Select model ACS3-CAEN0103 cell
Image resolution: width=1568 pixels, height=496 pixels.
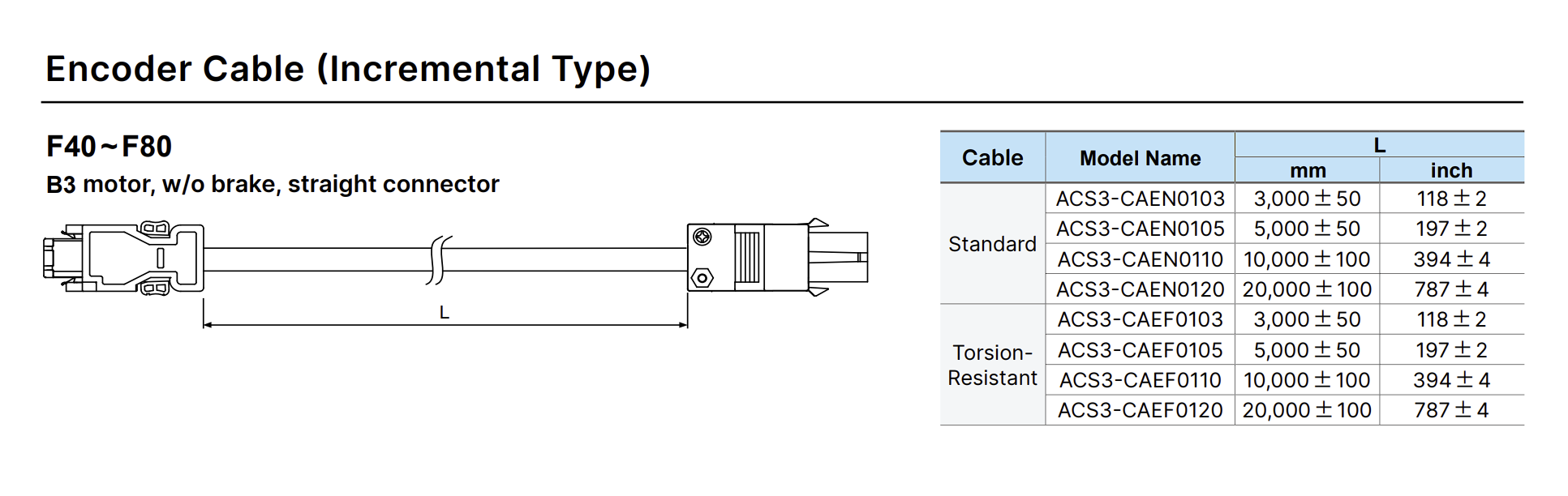[x=1140, y=199]
